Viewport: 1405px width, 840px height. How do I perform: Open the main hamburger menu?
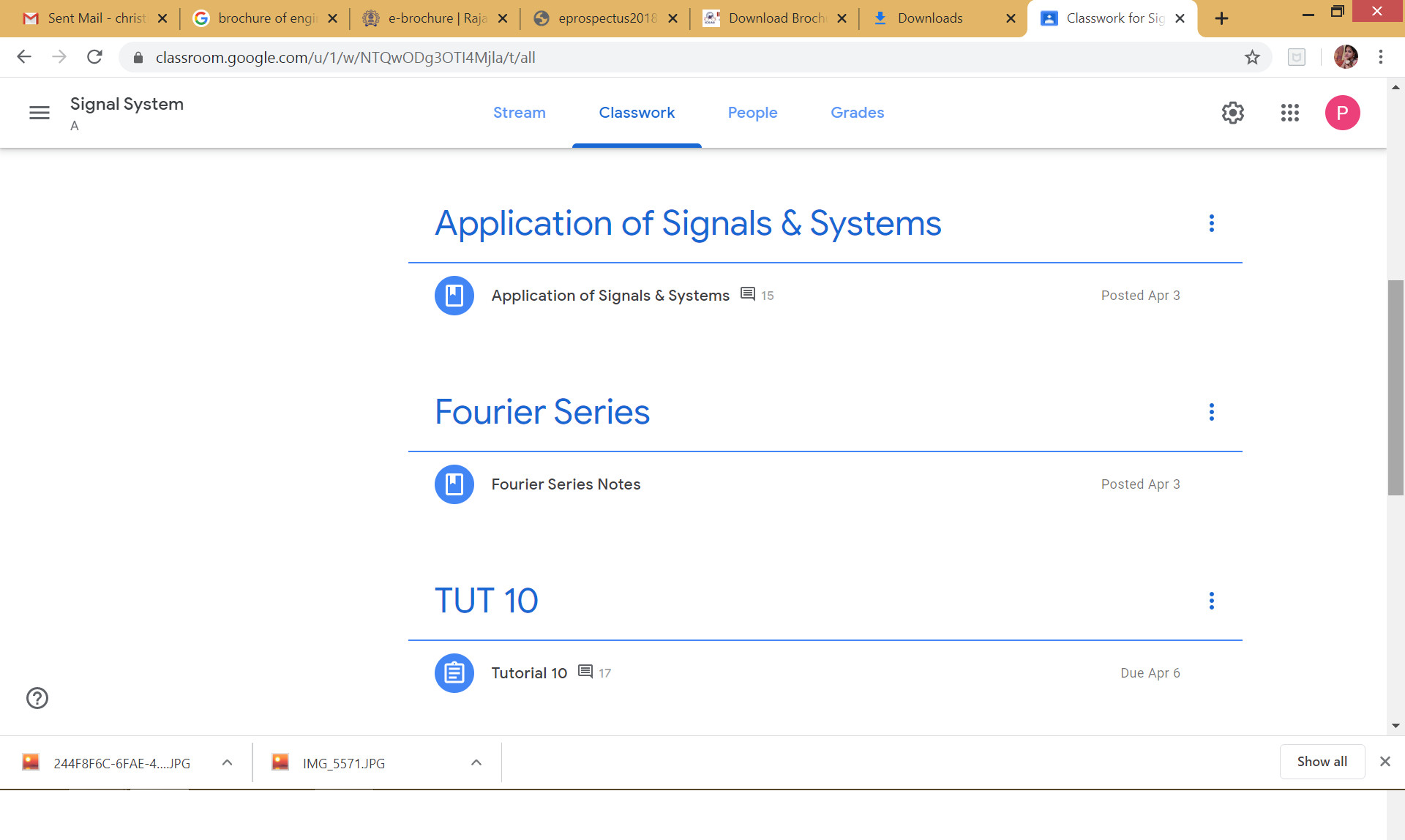[x=40, y=113]
